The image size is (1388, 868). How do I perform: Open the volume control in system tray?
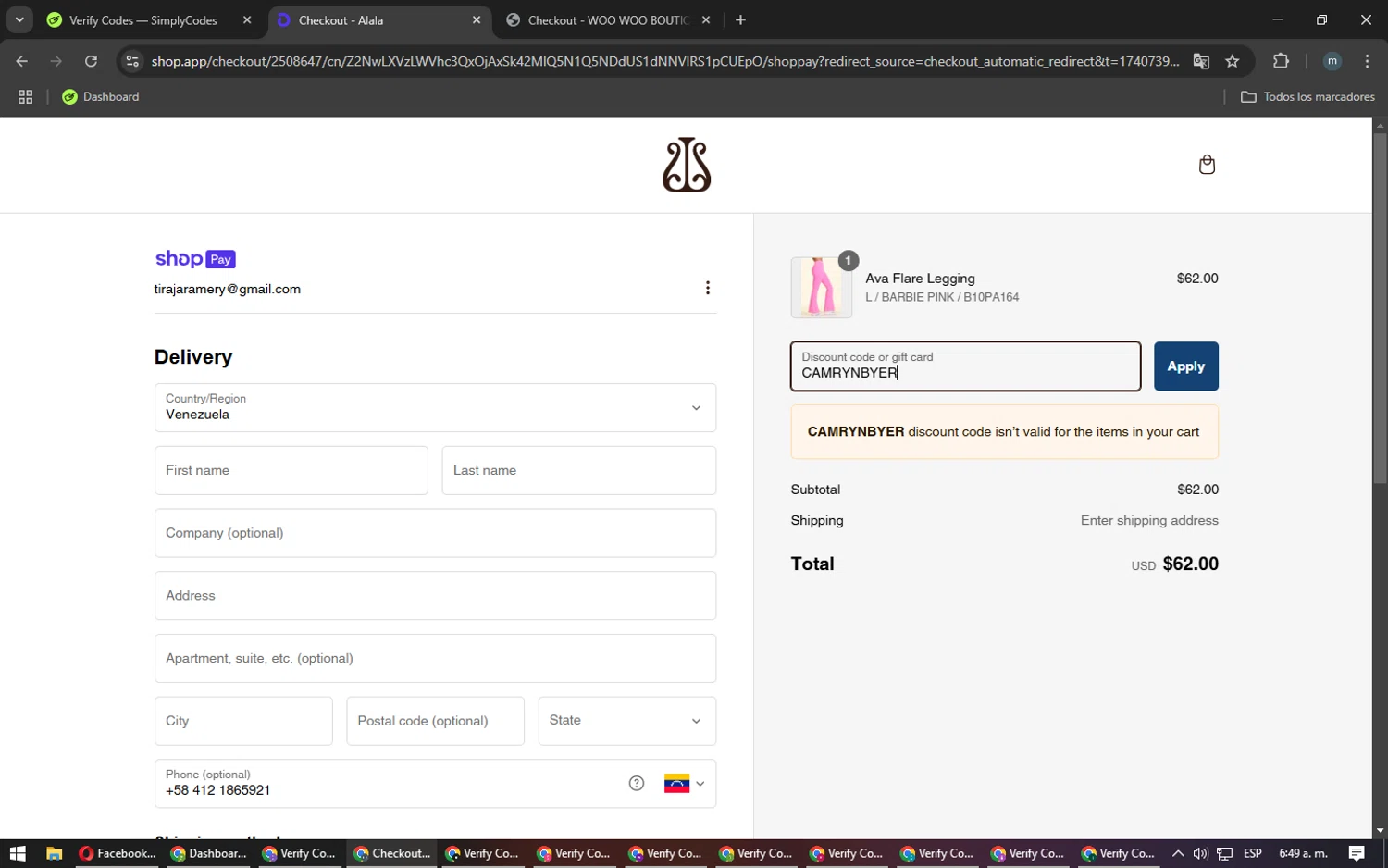(x=1200, y=853)
